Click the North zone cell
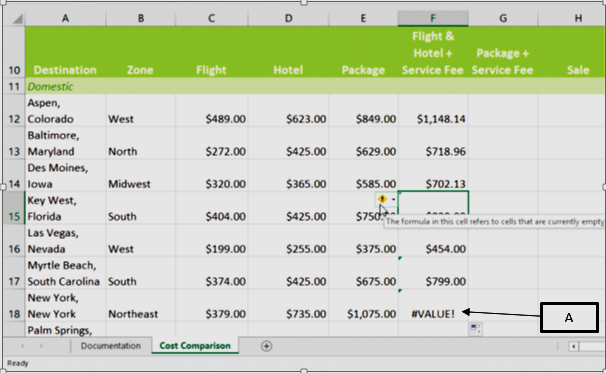The image size is (606, 373). point(141,143)
